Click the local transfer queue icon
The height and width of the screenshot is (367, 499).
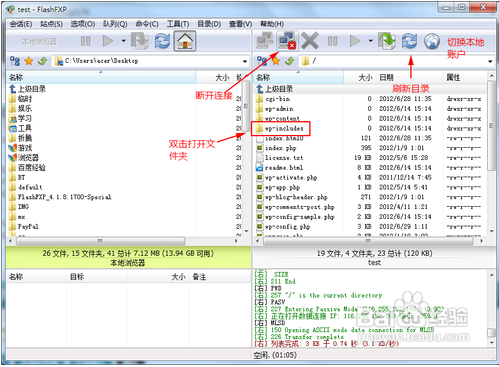(140, 41)
